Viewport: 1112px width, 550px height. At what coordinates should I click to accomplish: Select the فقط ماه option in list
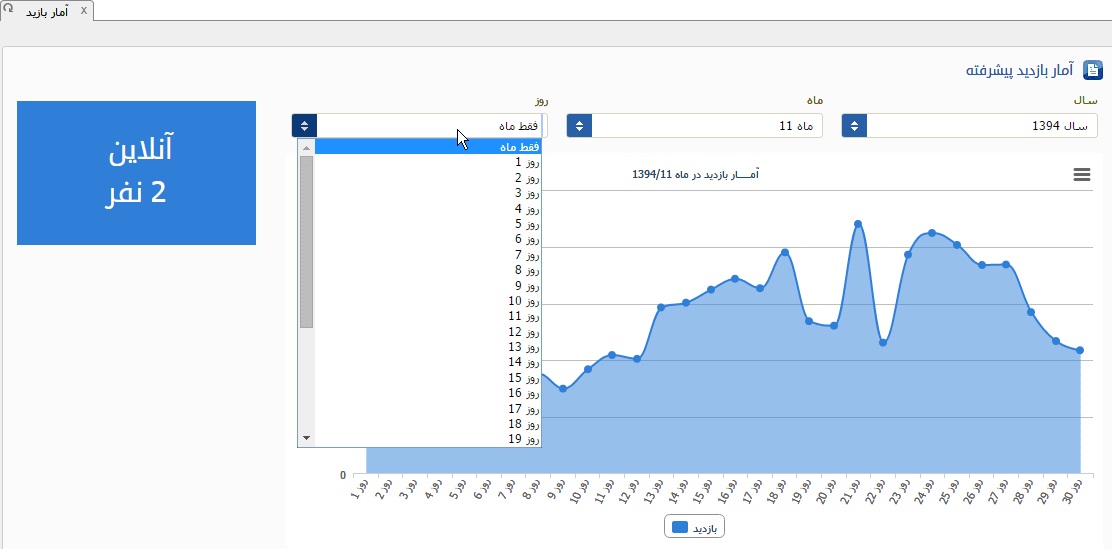[428, 147]
